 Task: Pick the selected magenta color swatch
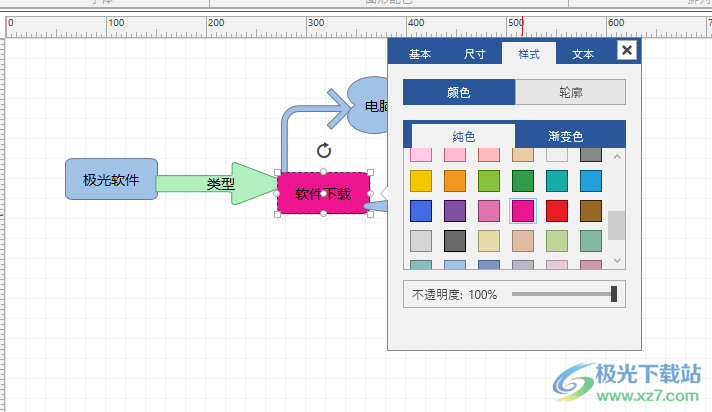pyautogui.click(x=523, y=211)
